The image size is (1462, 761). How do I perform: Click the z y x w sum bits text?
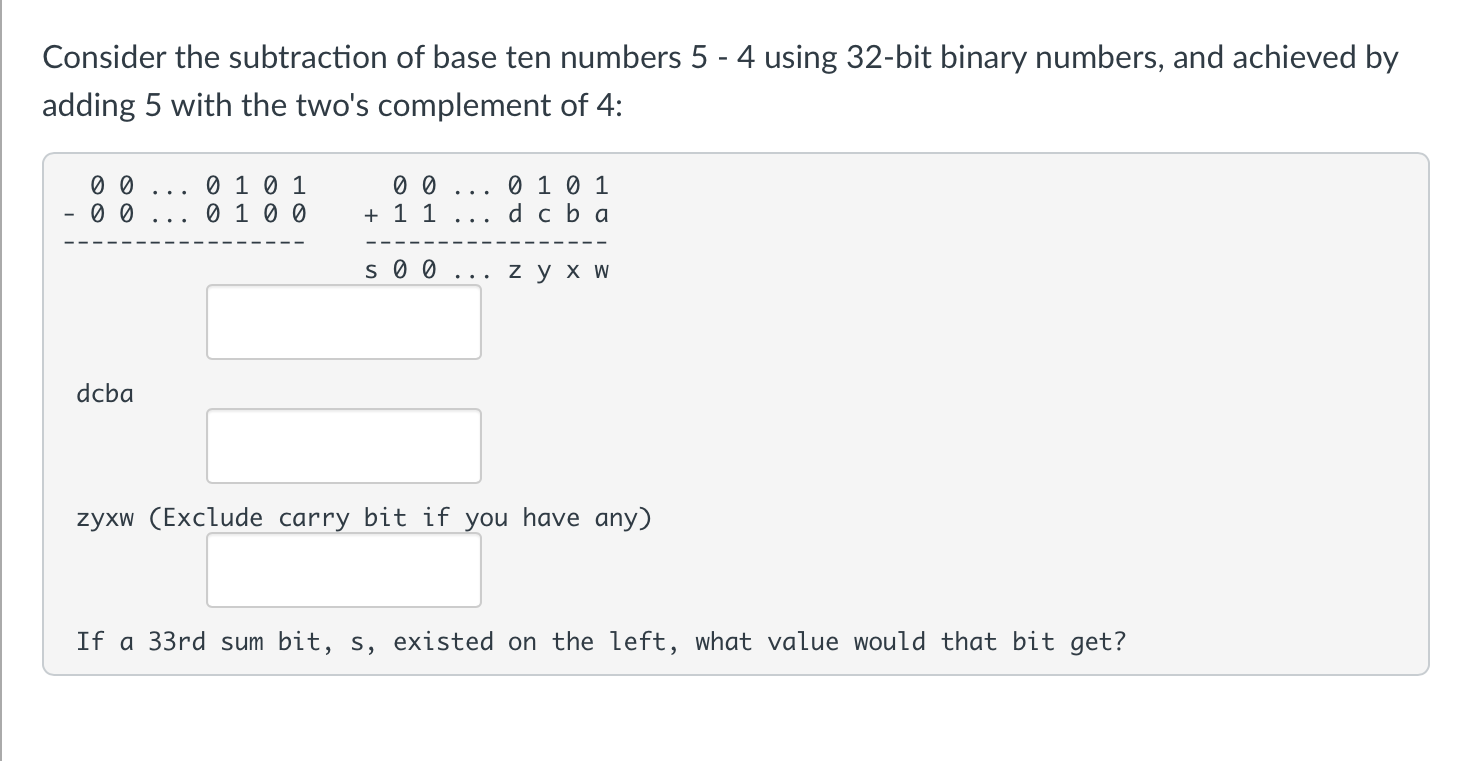(558, 269)
